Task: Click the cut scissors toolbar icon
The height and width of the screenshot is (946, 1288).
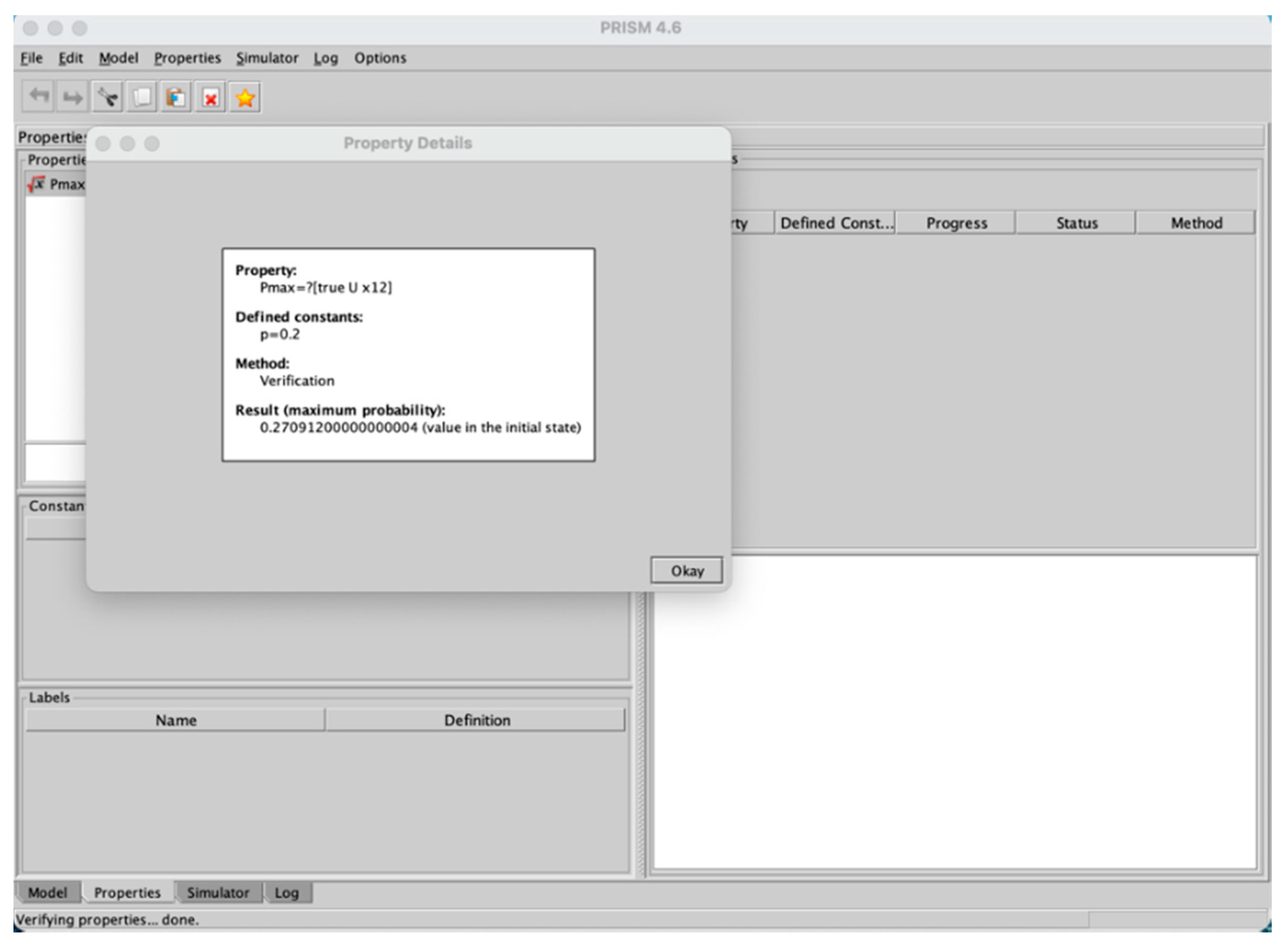Action: [x=107, y=98]
